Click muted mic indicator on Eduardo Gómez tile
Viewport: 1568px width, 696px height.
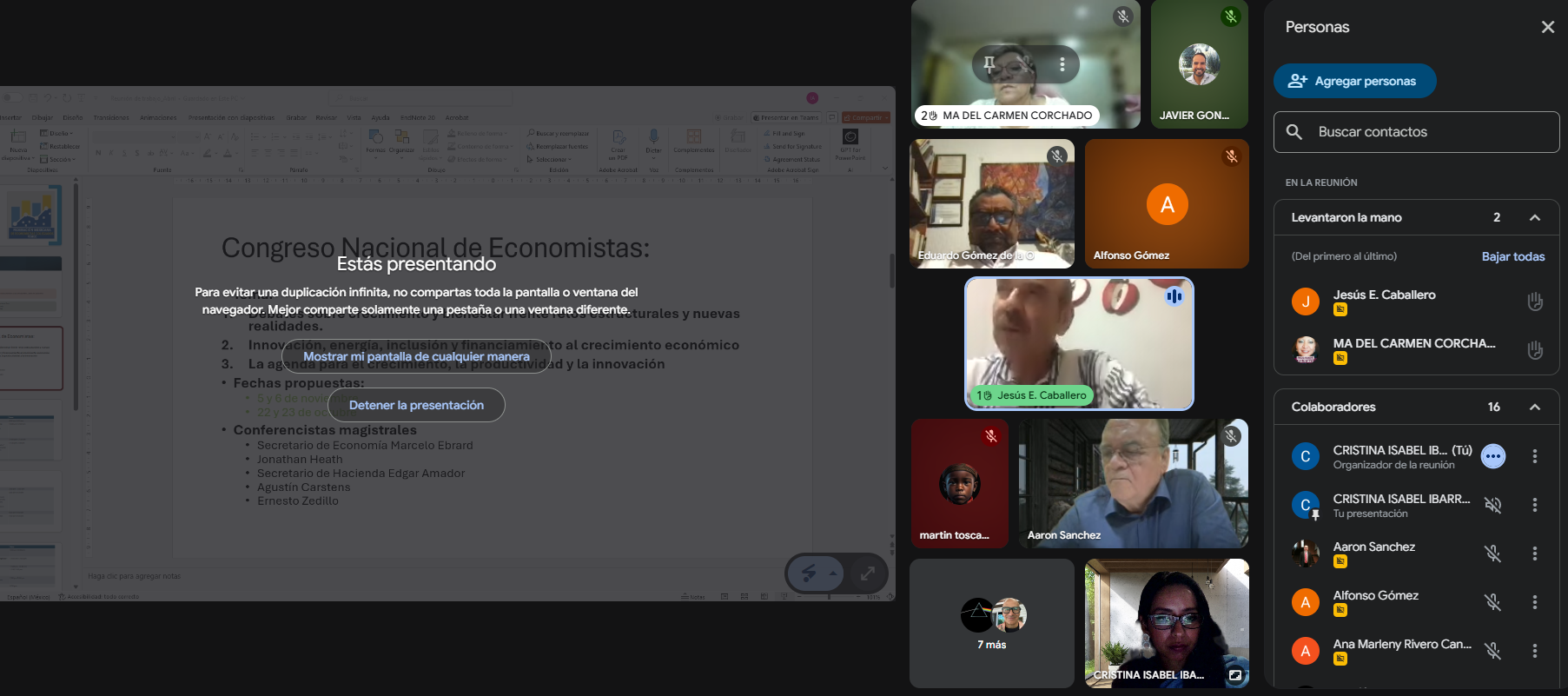click(x=1057, y=156)
